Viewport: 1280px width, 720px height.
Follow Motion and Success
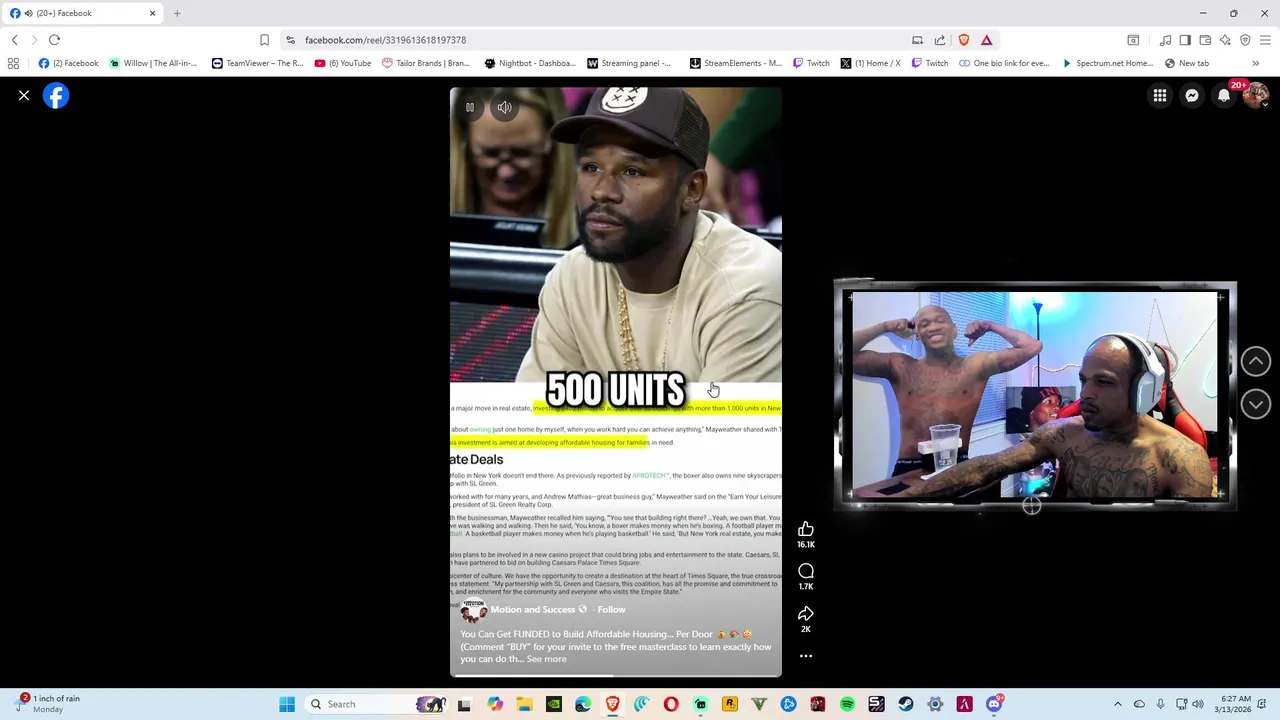(611, 609)
